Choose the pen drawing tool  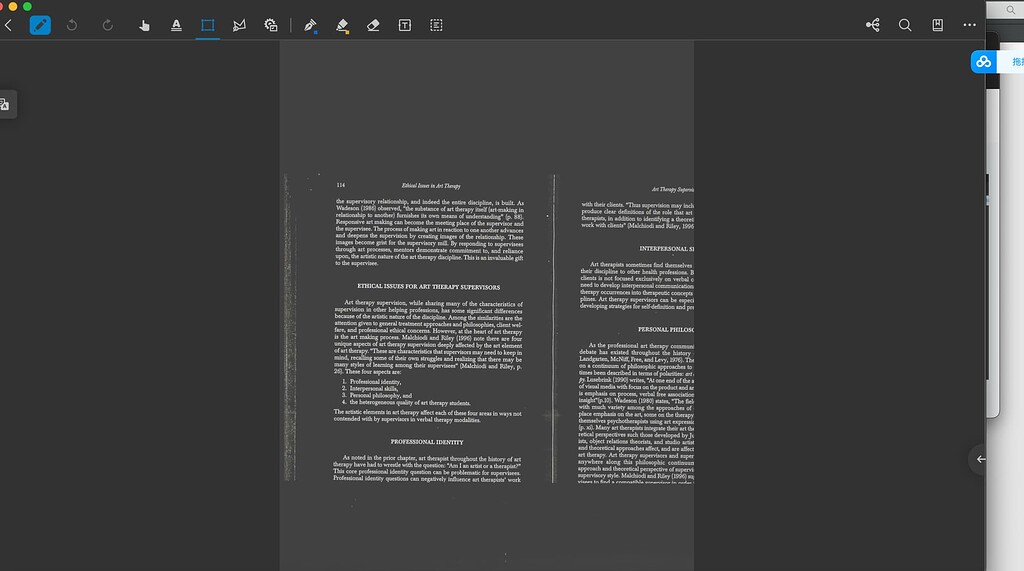(x=310, y=25)
